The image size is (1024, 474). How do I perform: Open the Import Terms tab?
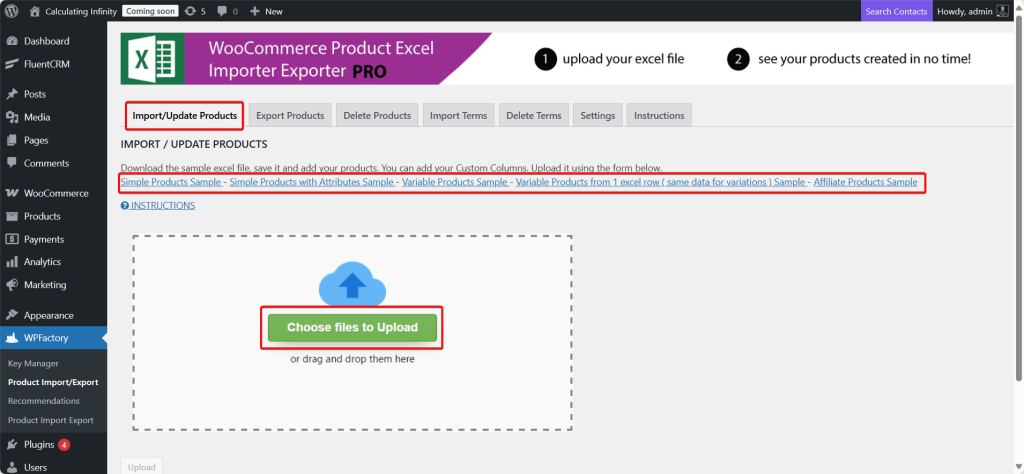point(458,116)
